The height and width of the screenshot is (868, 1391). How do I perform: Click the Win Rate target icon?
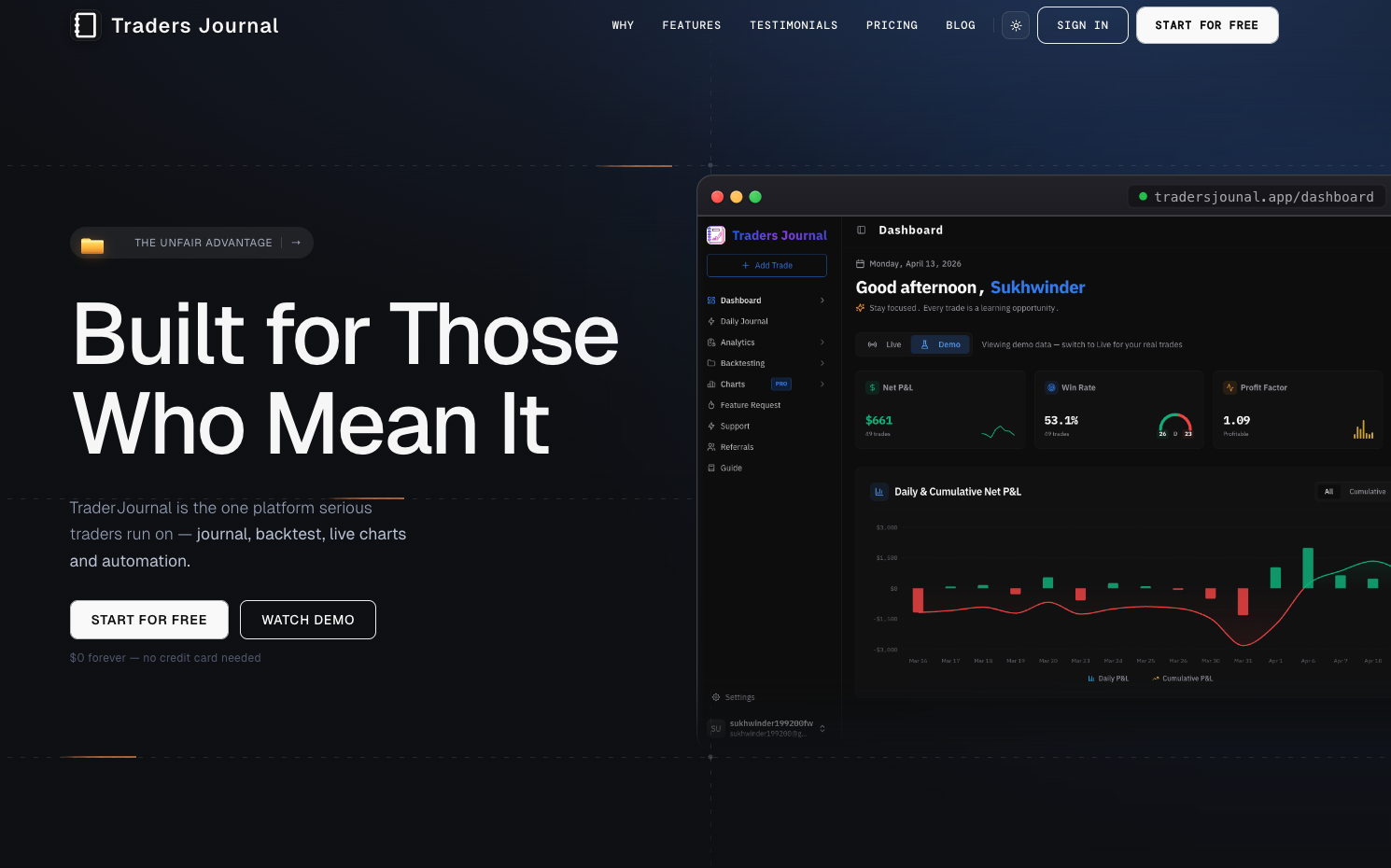click(1051, 387)
